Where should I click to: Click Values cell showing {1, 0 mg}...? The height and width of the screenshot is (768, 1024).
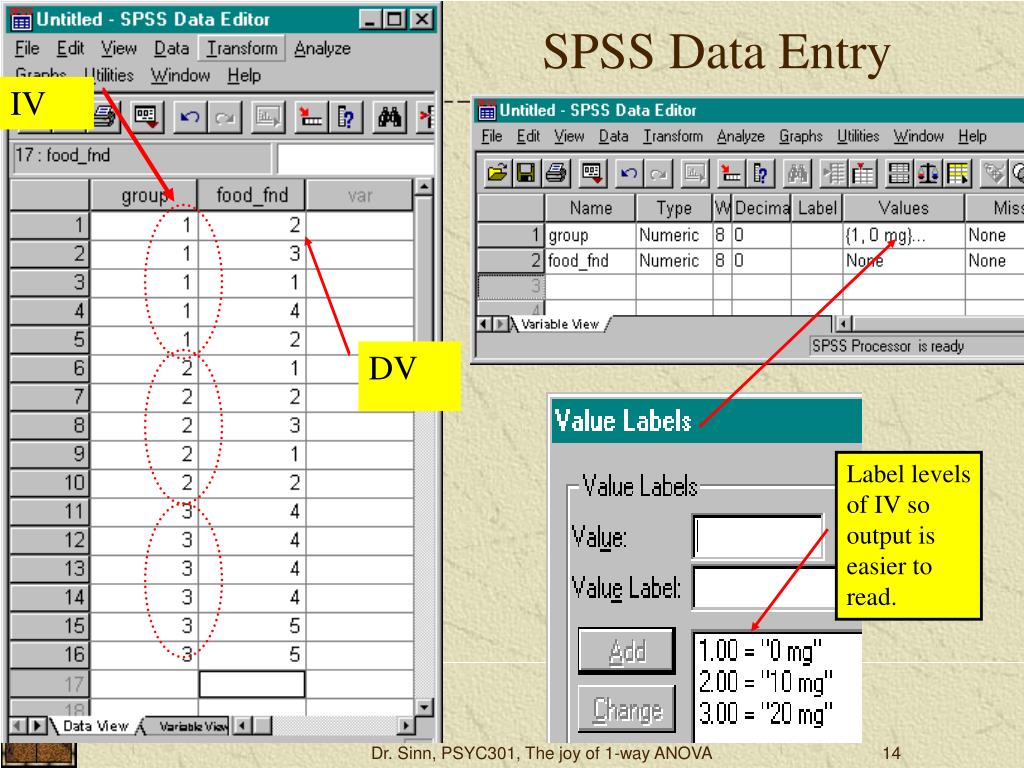click(903, 235)
